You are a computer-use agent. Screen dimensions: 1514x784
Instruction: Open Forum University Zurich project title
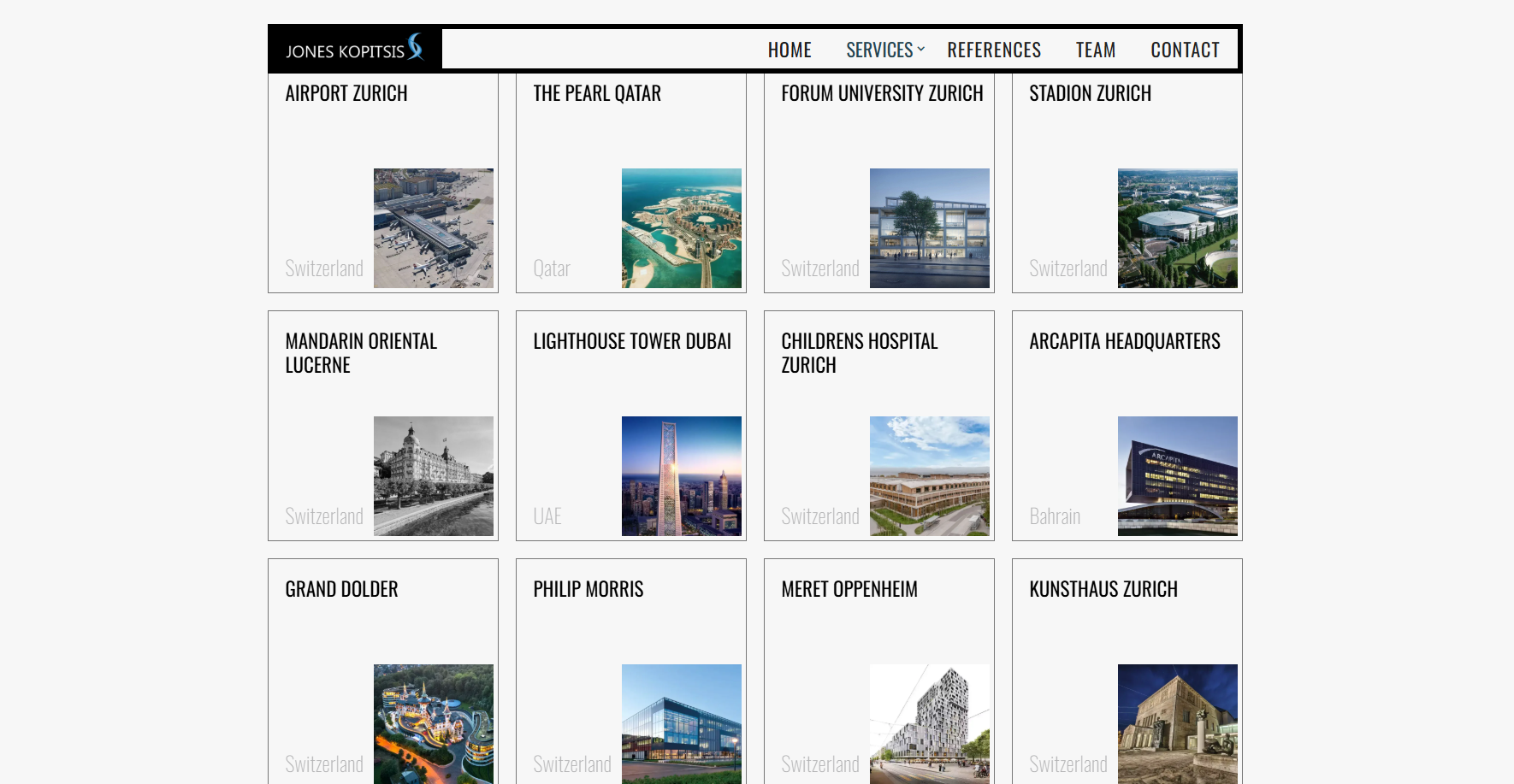click(882, 93)
